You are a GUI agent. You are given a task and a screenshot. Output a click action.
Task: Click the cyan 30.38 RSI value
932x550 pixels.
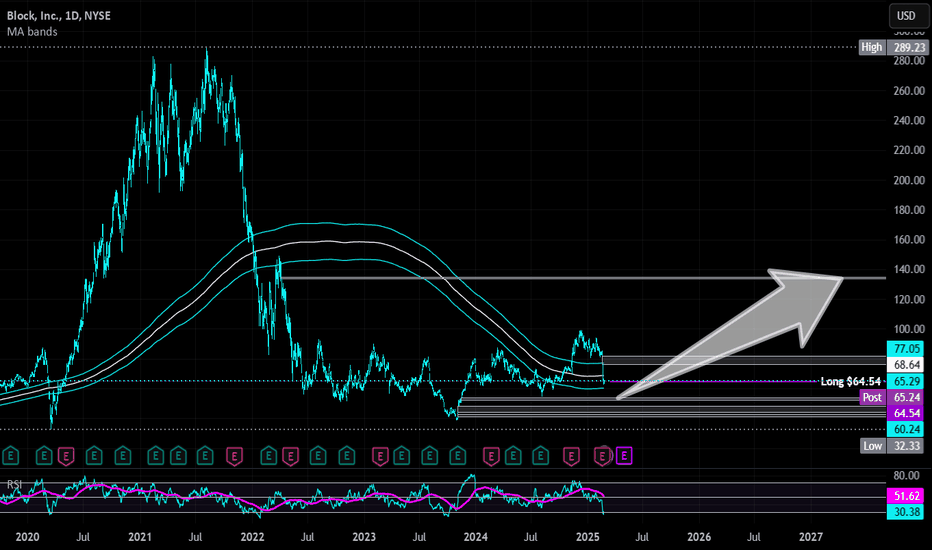(x=905, y=511)
